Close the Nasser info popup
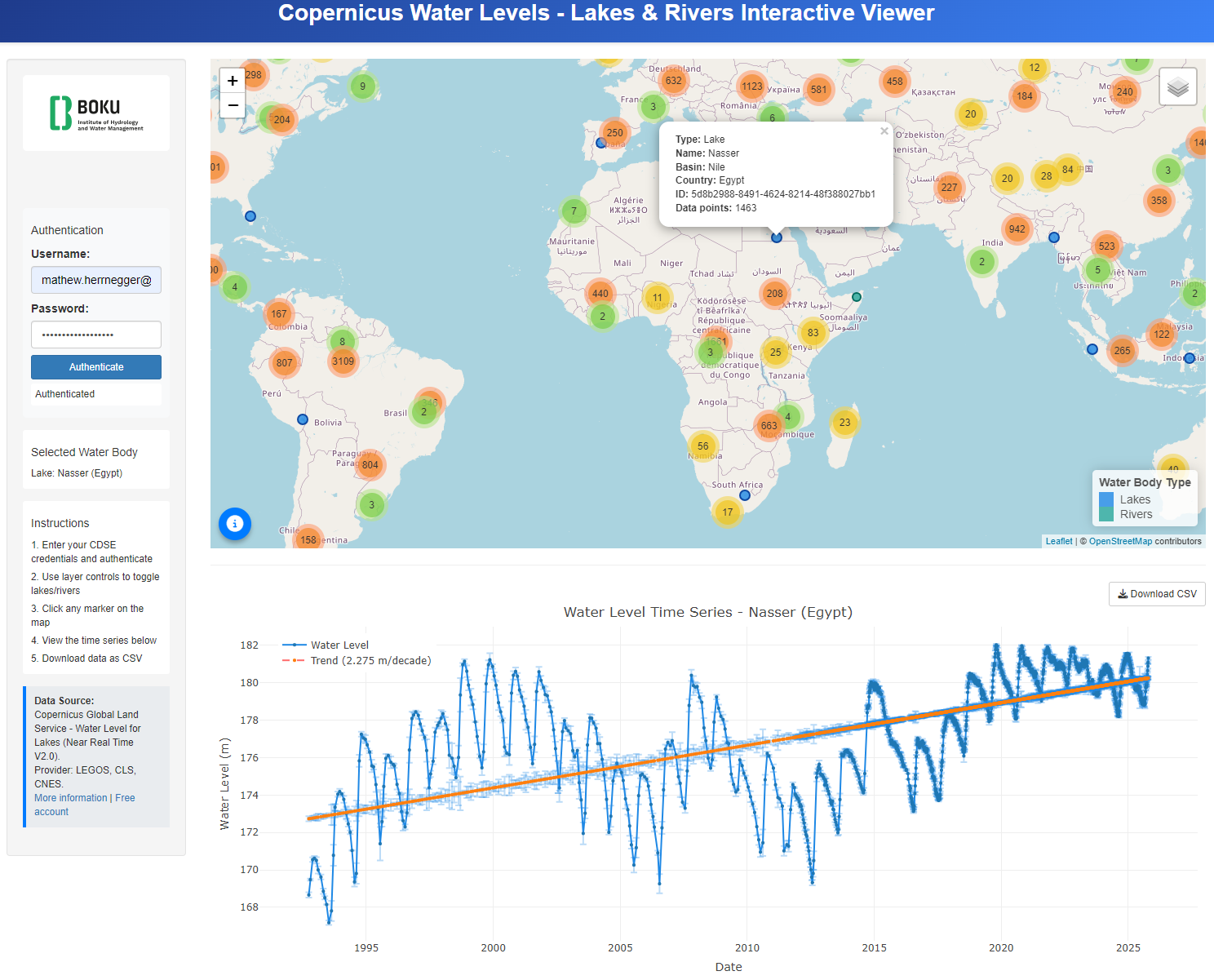The height and width of the screenshot is (980, 1214). coord(884,131)
